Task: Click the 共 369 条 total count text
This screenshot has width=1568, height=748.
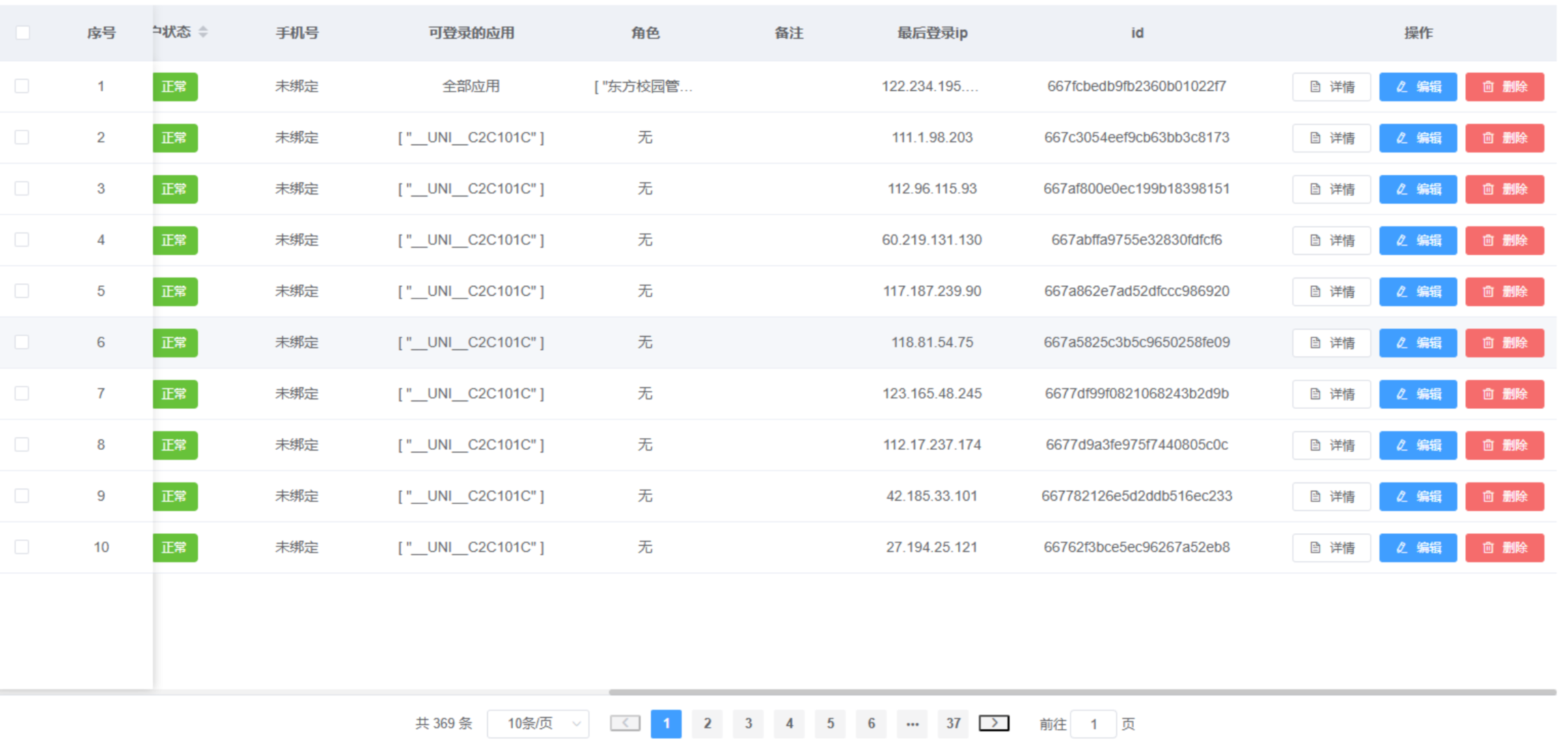Action: point(443,723)
